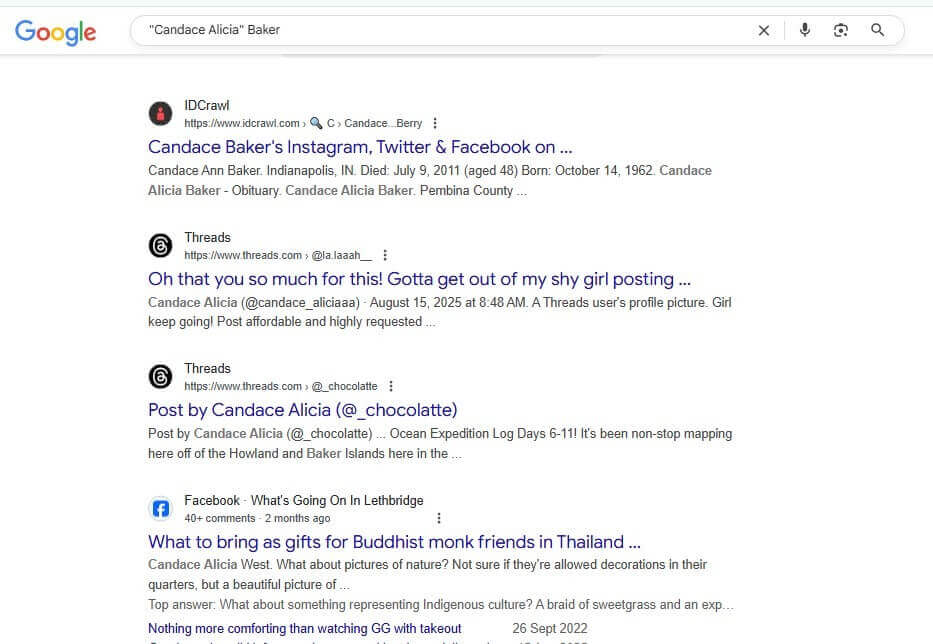Click into the Google search field

tap(440, 30)
